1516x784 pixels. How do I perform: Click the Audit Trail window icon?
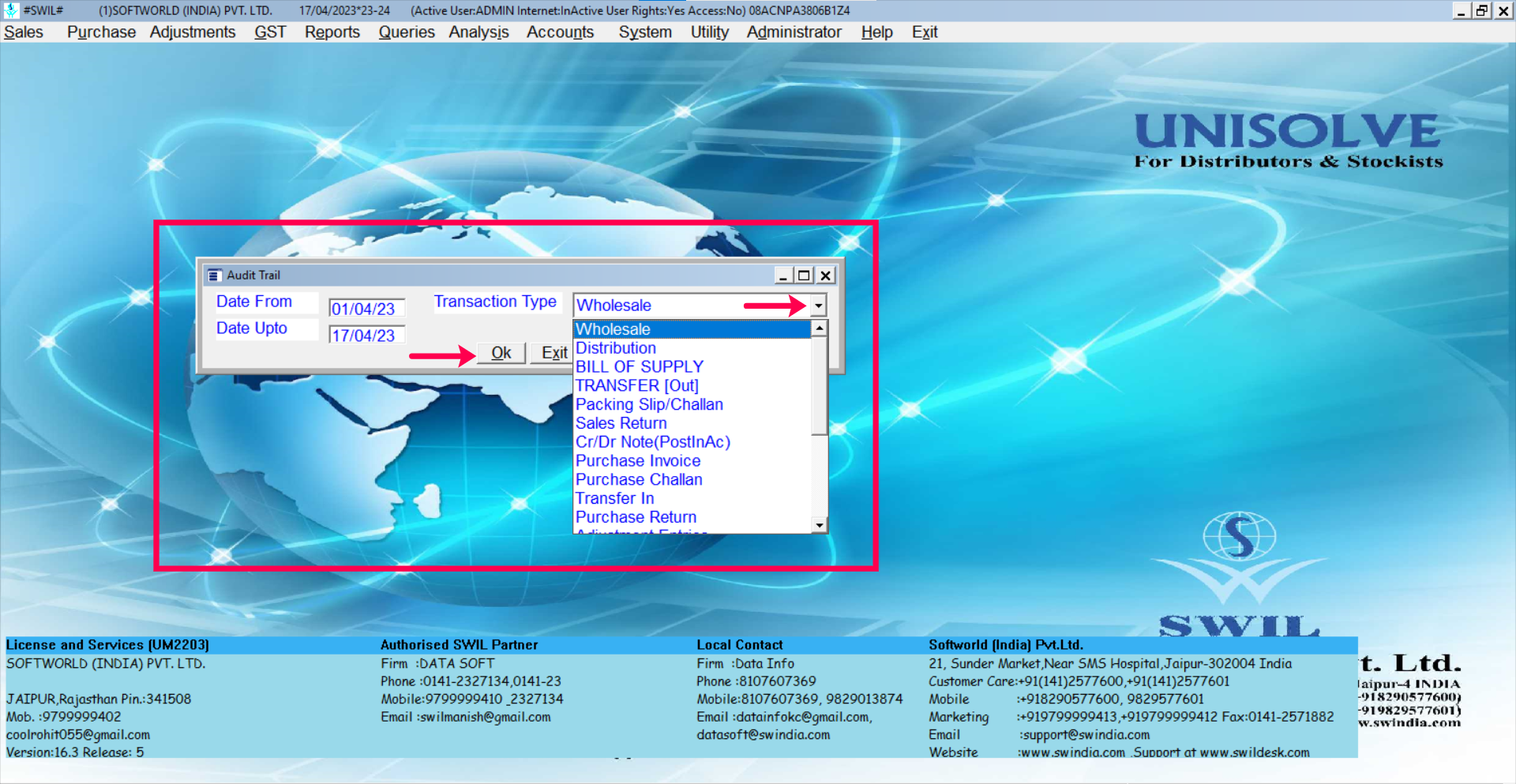214,276
